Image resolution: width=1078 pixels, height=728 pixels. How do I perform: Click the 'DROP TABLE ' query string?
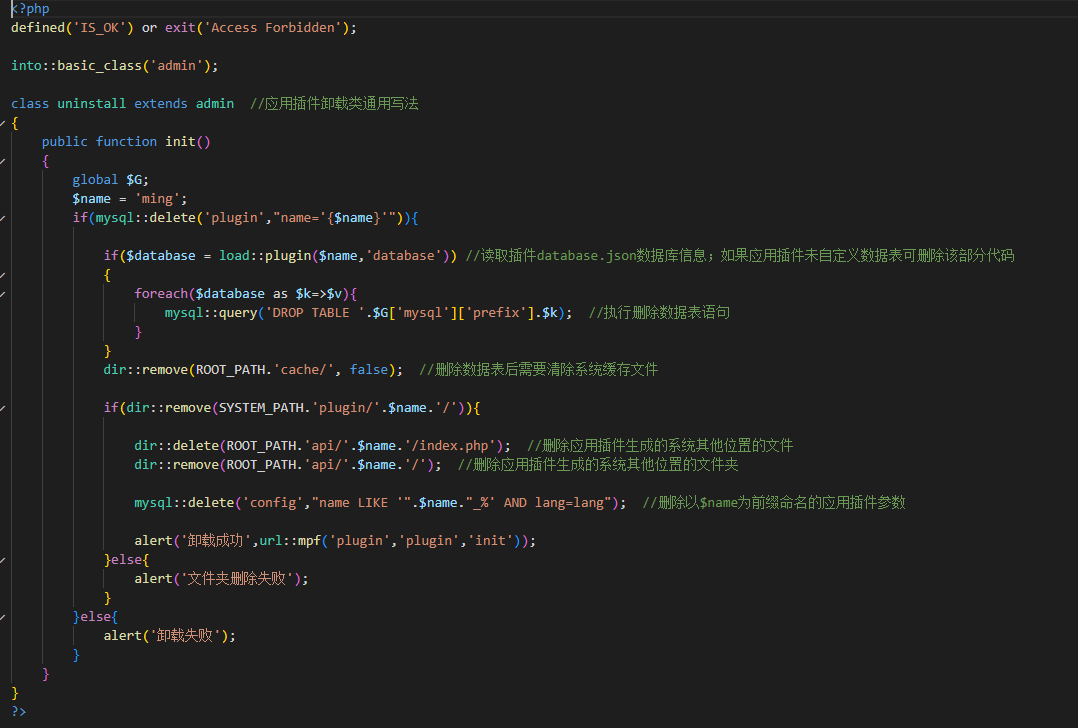click(303, 313)
